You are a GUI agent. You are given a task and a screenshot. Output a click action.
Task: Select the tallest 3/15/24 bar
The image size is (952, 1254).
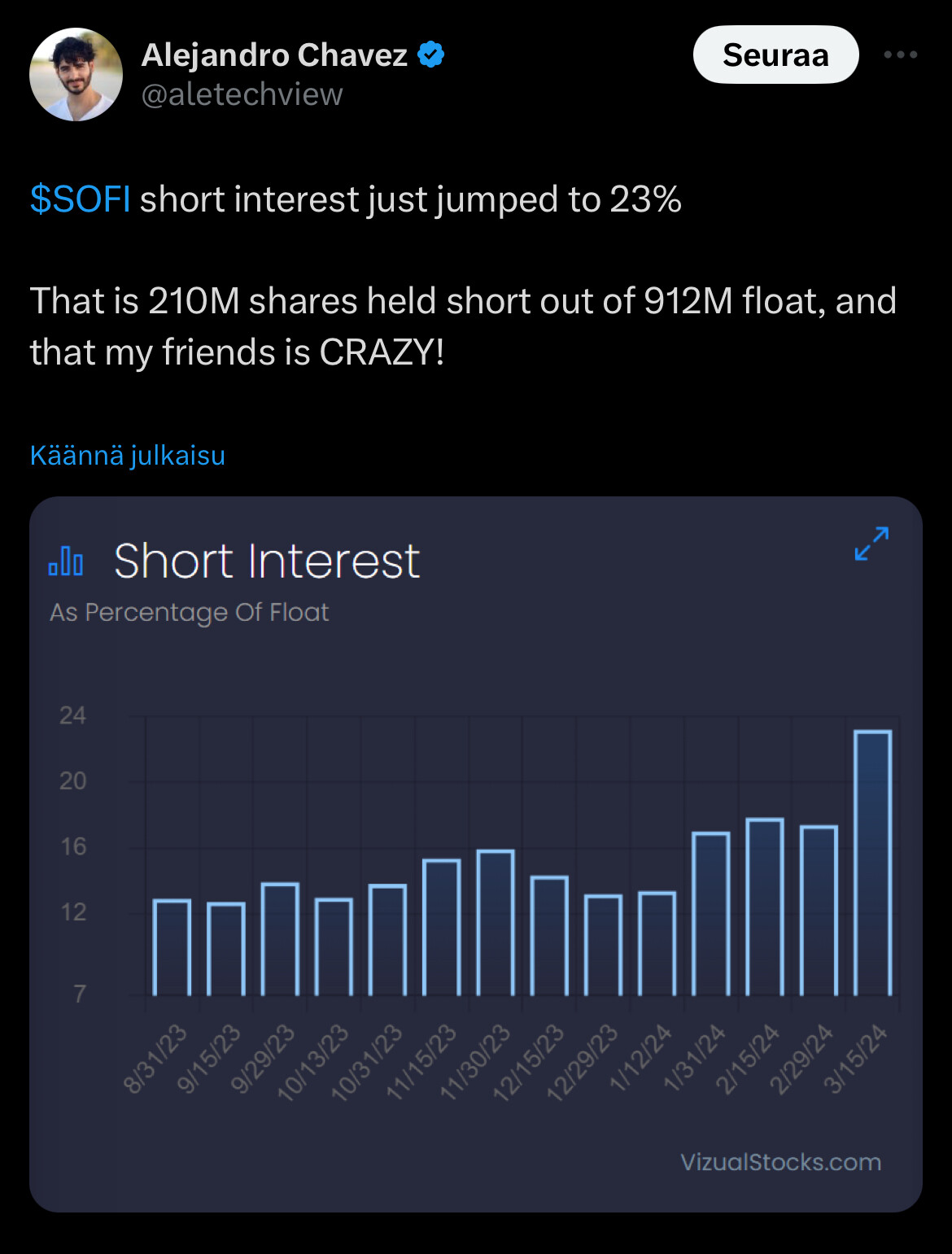872,863
